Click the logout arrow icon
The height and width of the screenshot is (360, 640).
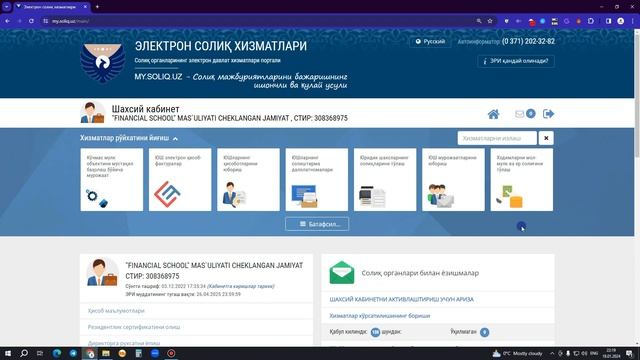(548, 114)
